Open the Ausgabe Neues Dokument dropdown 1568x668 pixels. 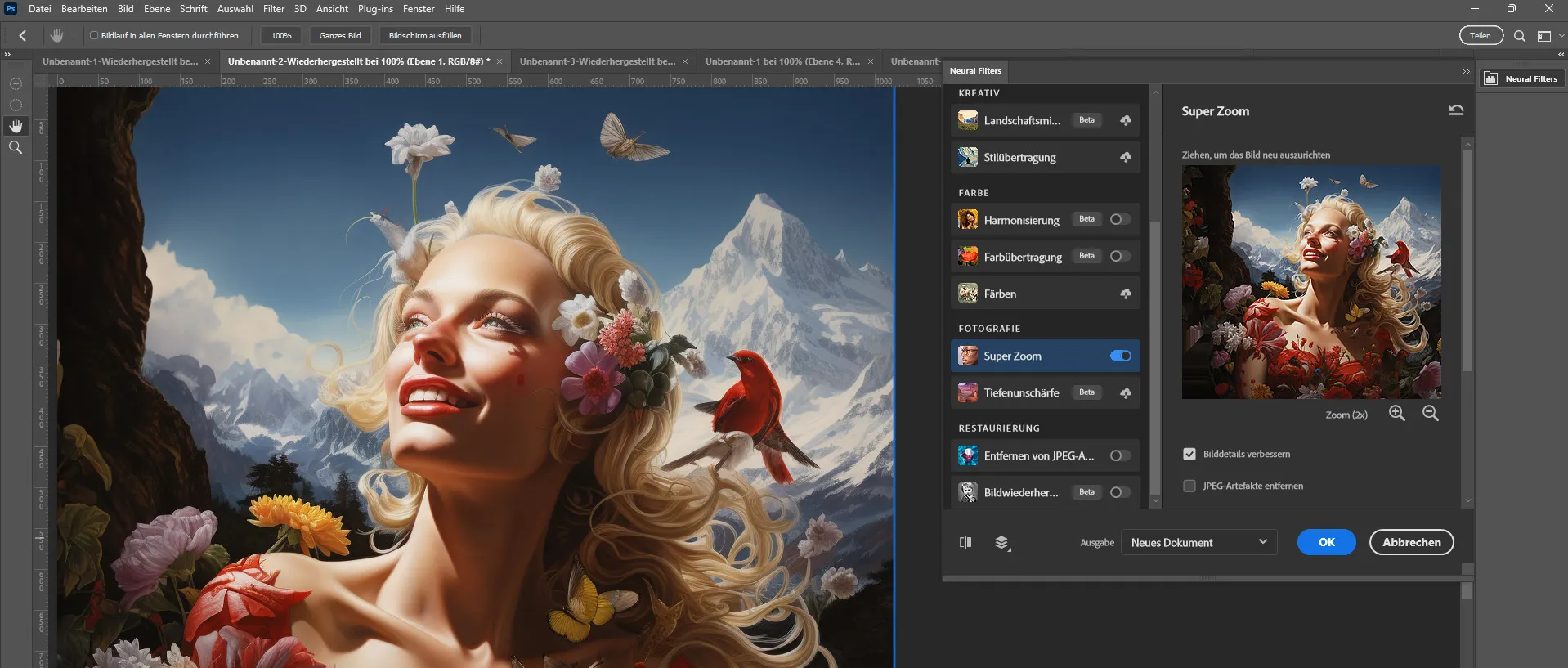click(1198, 542)
